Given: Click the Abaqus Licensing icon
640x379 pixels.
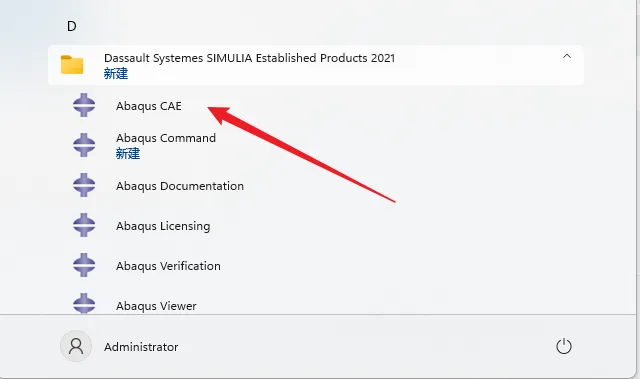Looking at the screenshot, I should 84,225.
